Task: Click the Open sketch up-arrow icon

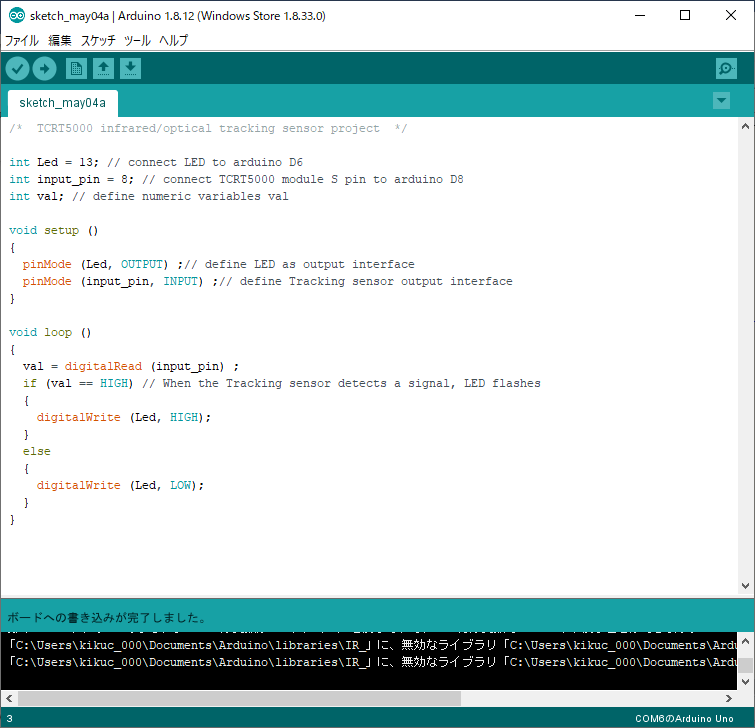Action: [x=103, y=68]
